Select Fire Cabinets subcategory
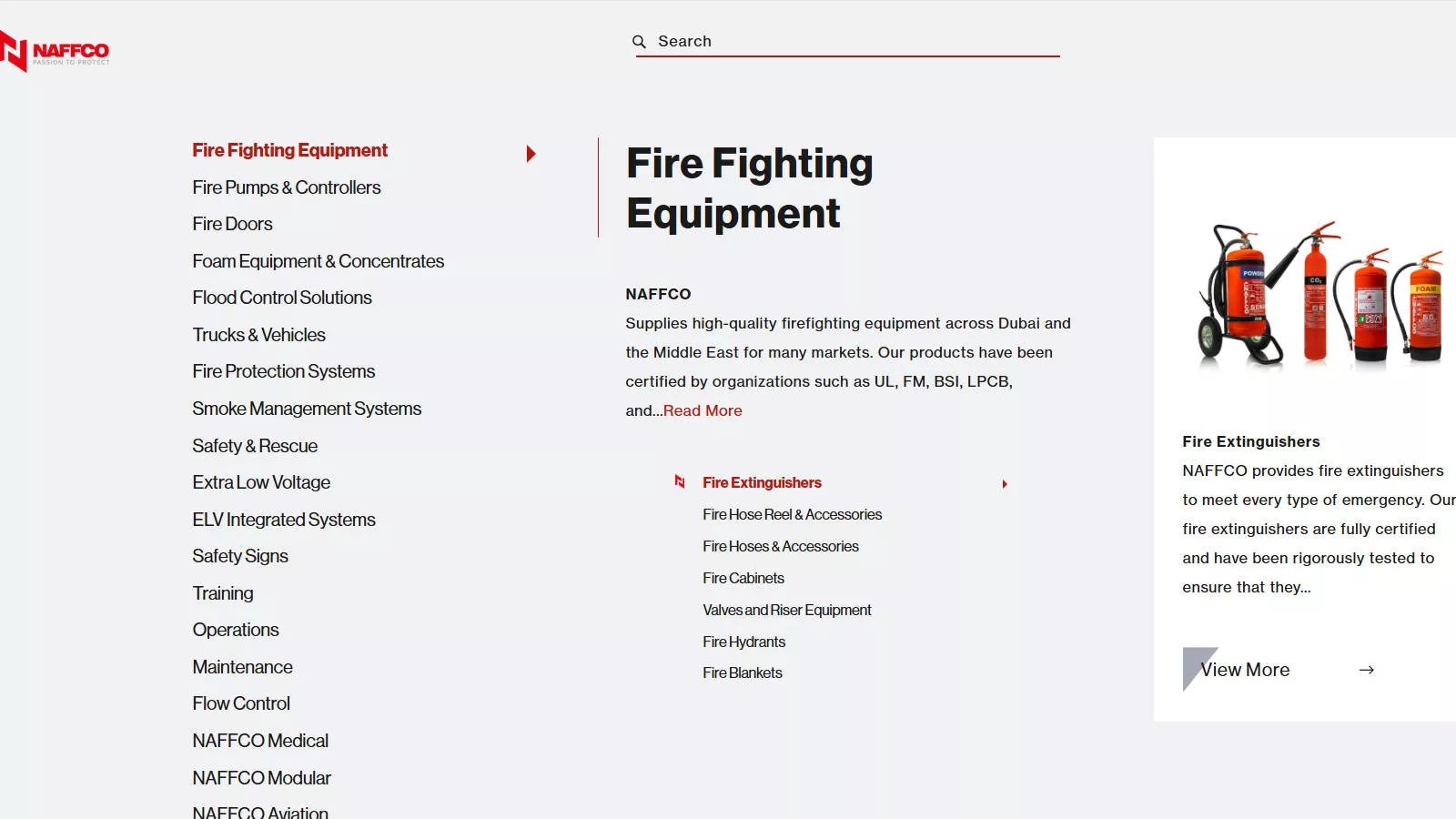 click(x=743, y=578)
